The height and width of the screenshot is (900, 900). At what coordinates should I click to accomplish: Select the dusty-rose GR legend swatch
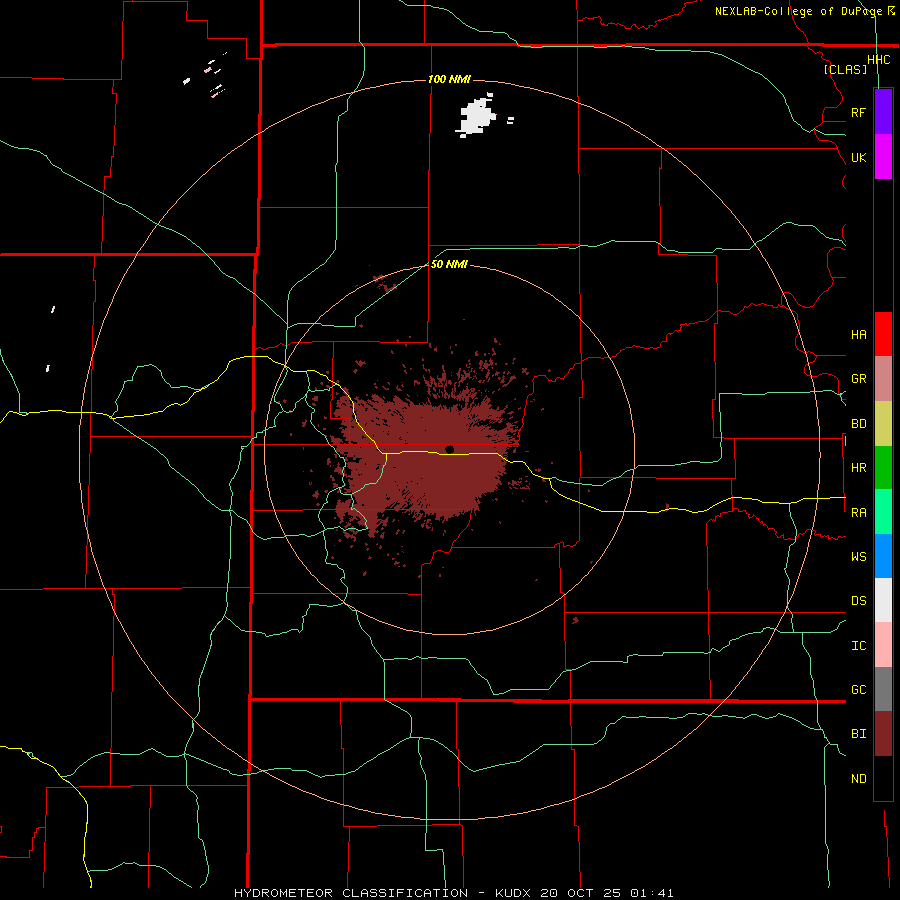click(883, 378)
